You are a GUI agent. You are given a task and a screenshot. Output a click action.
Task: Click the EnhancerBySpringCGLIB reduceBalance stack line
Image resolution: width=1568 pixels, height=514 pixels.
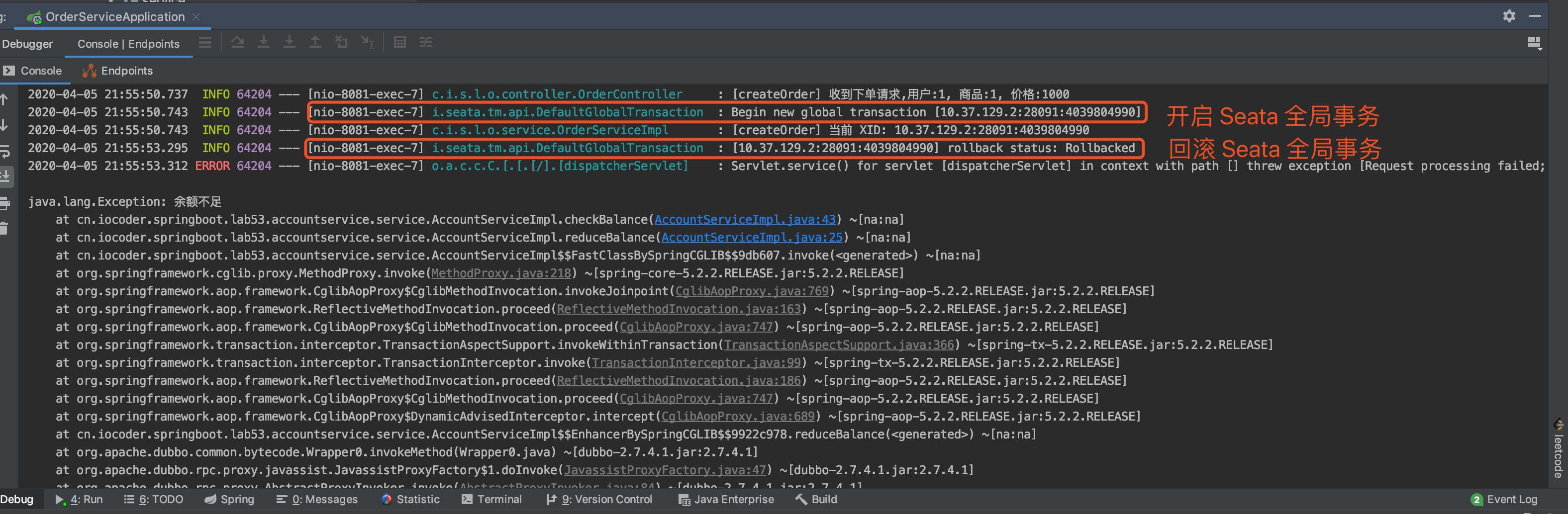(546, 434)
